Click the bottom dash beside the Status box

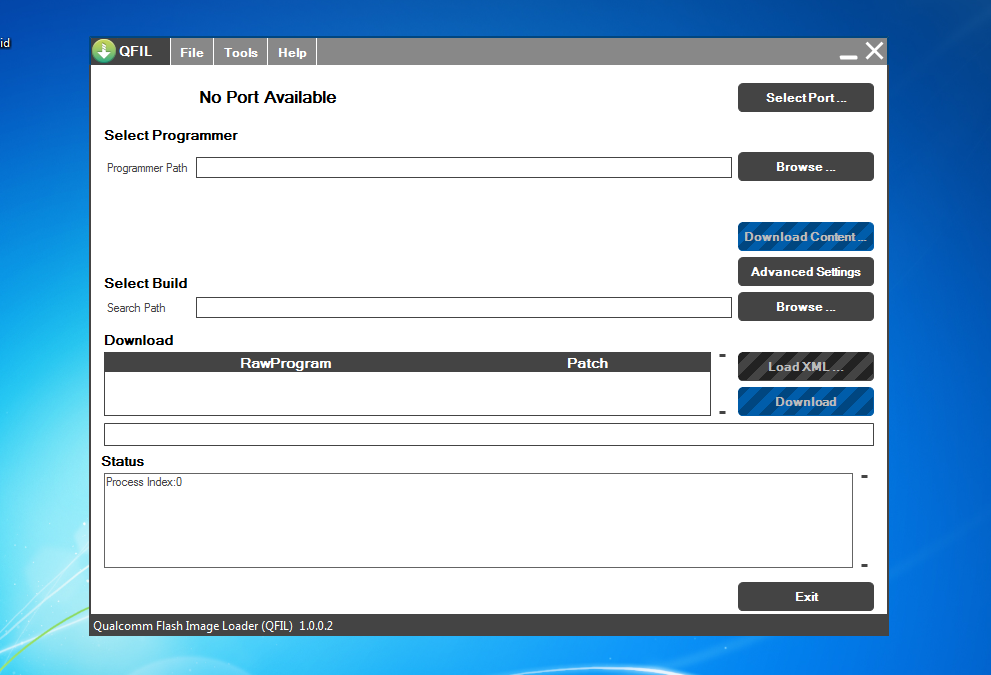tap(864, 566)
